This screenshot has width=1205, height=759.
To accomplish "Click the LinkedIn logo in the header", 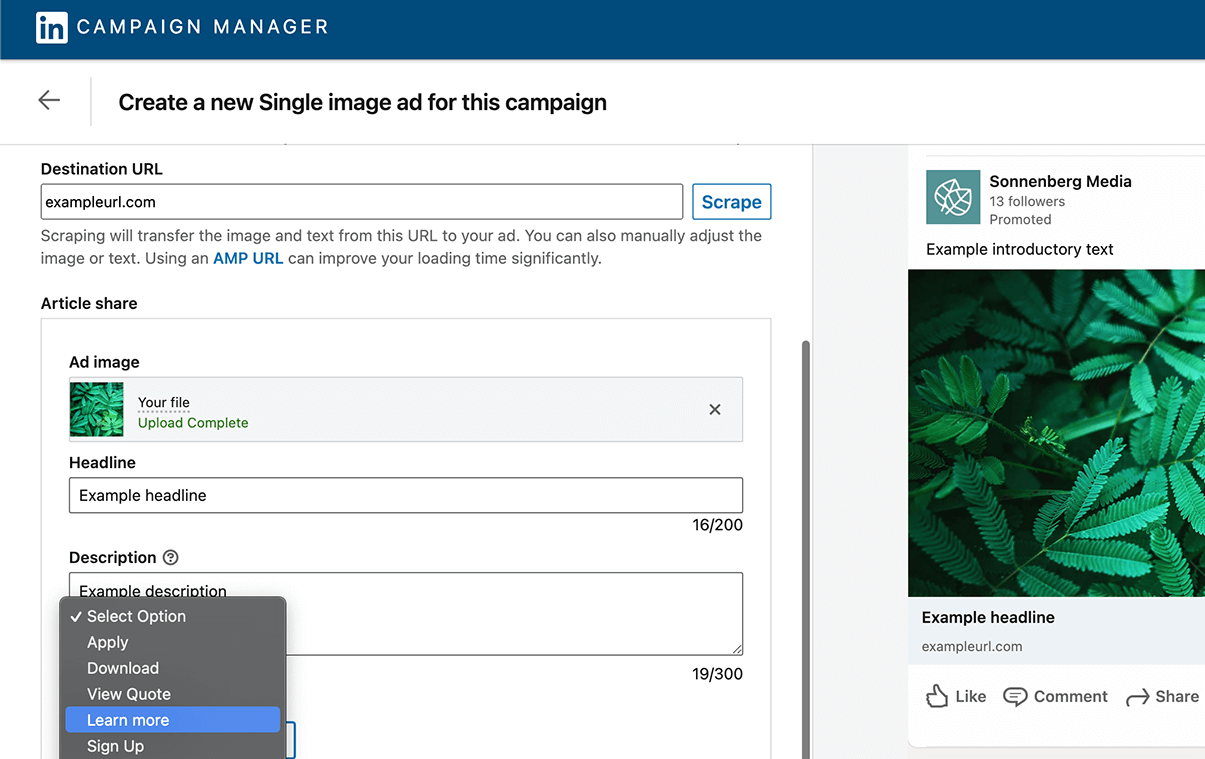I will [51, 27].
